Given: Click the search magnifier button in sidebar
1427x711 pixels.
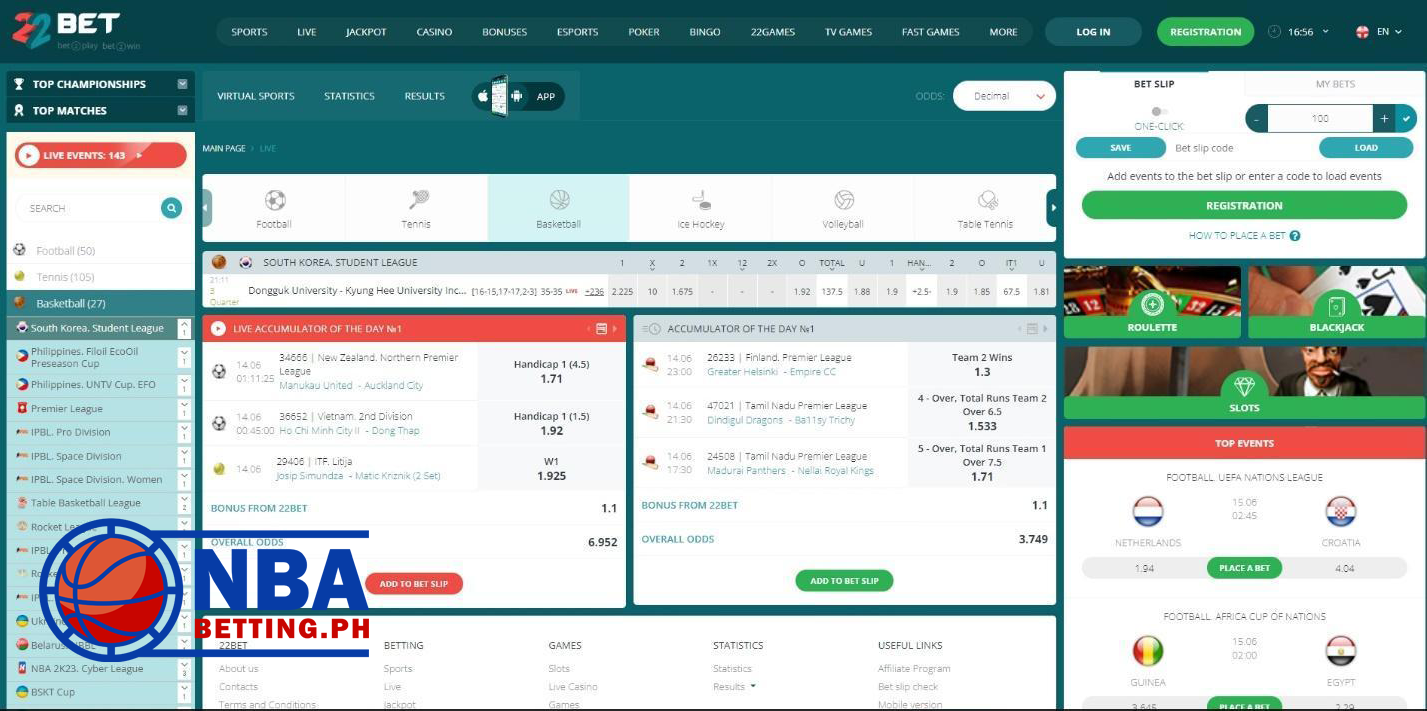Looking at the screenshot, I should [x=172, y=208].
